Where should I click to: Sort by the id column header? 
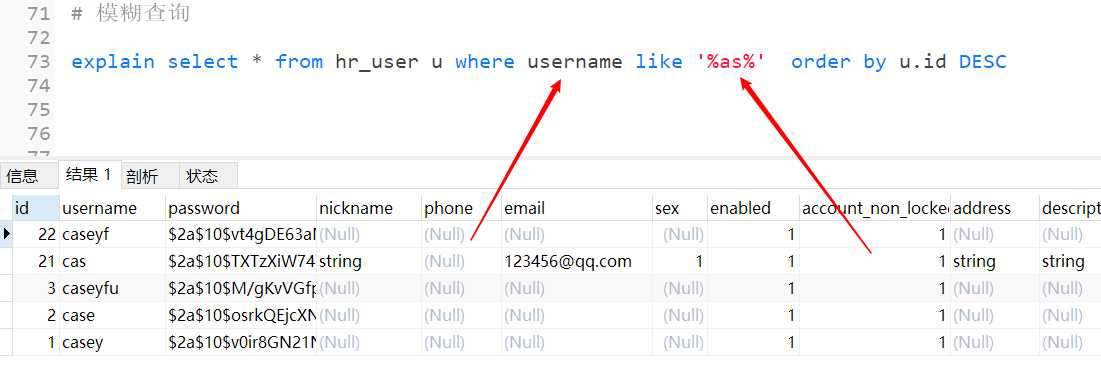click(36, 209)
